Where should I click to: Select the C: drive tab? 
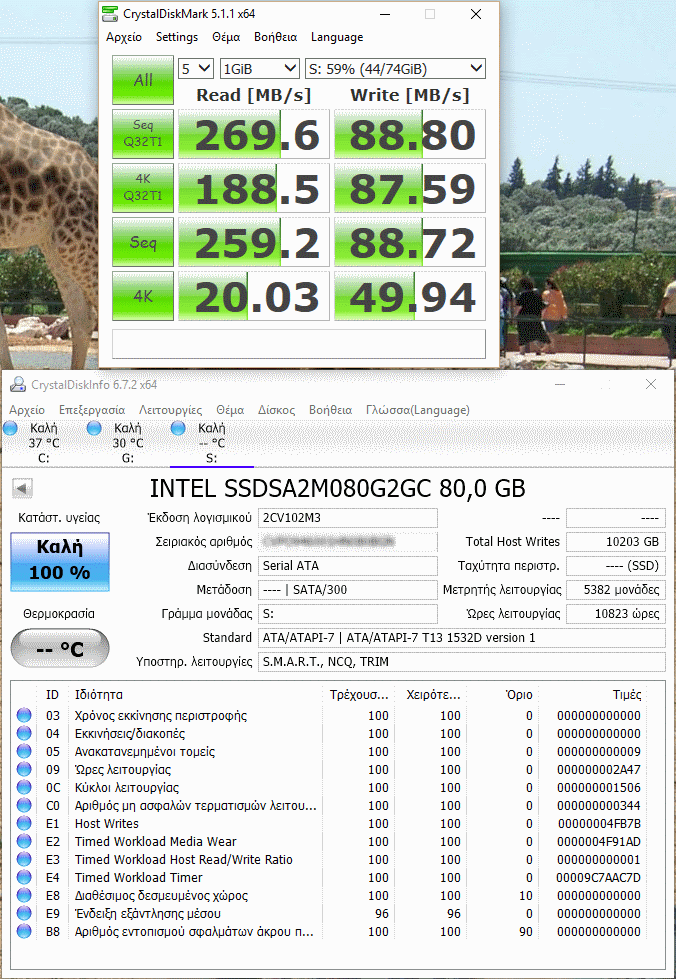(44, 443)
